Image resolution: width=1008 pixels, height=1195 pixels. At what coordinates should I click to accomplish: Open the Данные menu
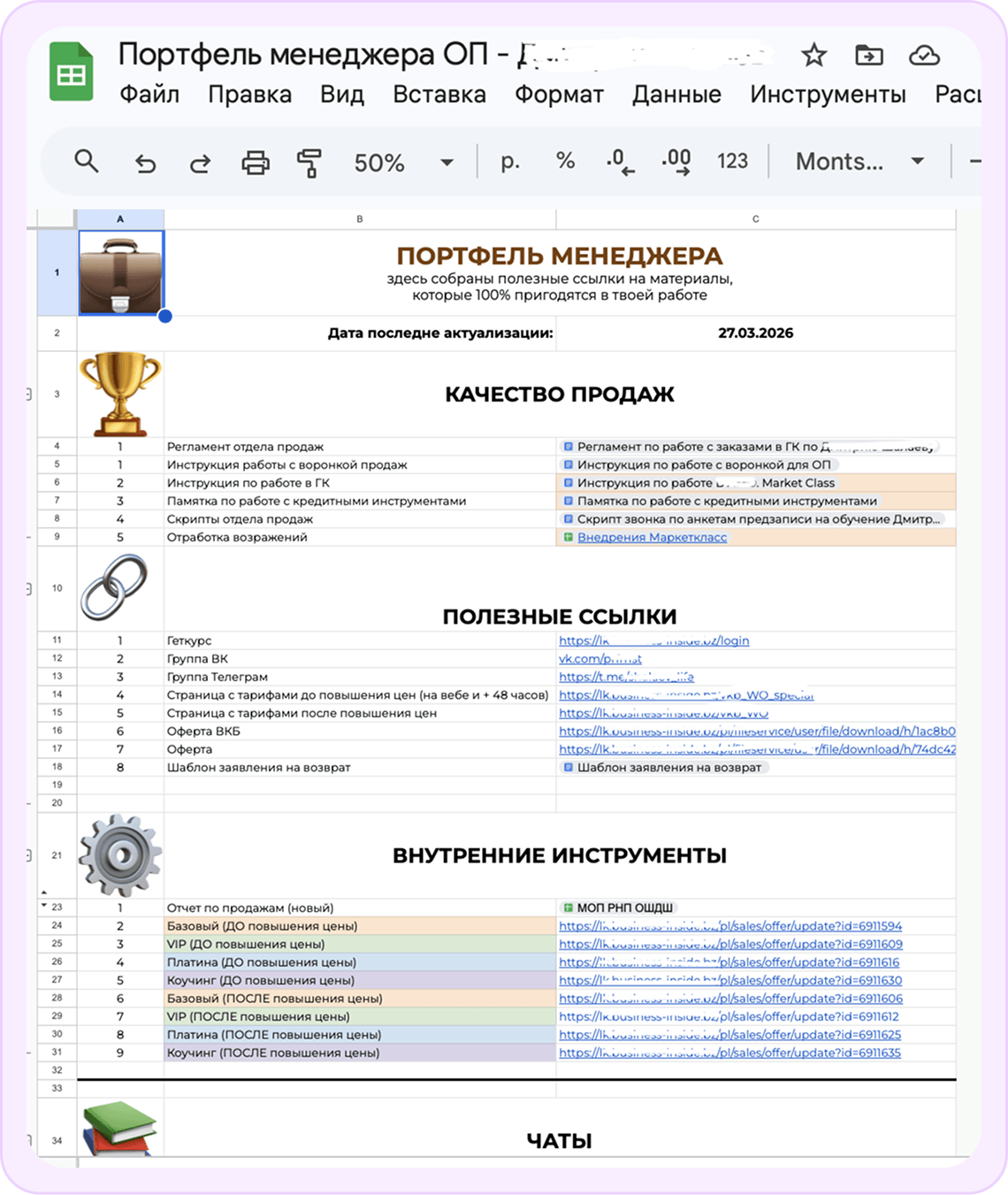[676, 95]
